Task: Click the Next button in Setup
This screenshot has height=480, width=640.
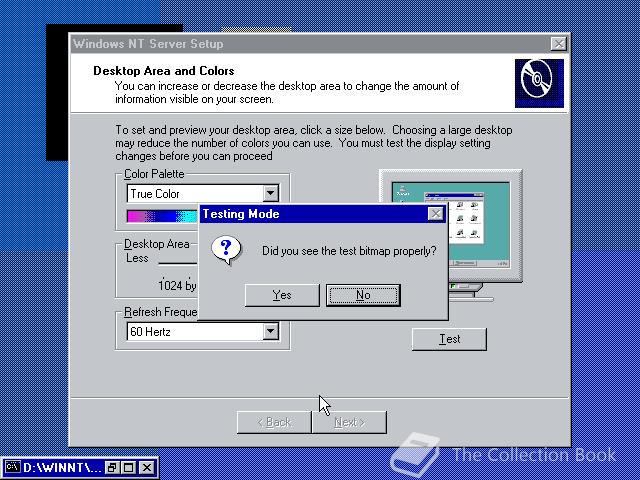Action: 349,422
